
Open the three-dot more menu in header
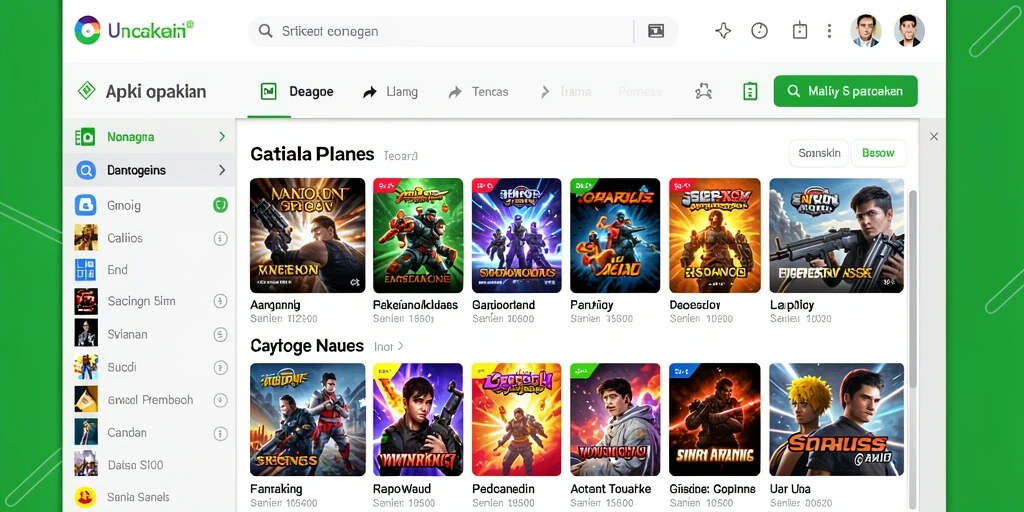click(829, 31)
